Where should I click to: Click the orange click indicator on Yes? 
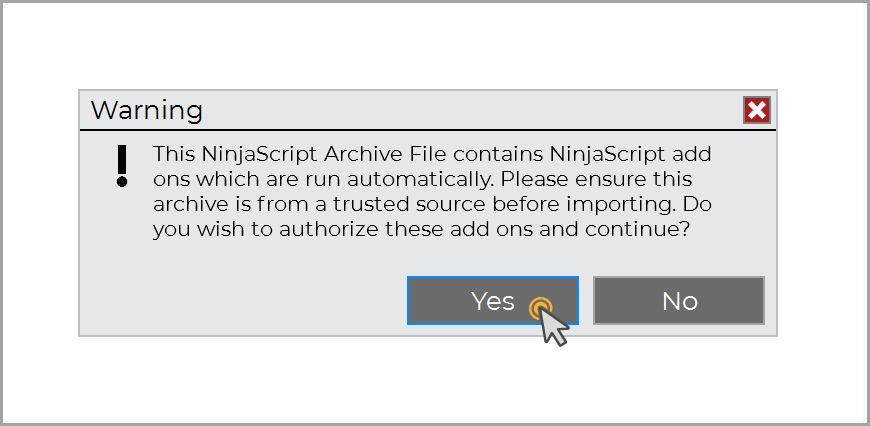[540, 306]
